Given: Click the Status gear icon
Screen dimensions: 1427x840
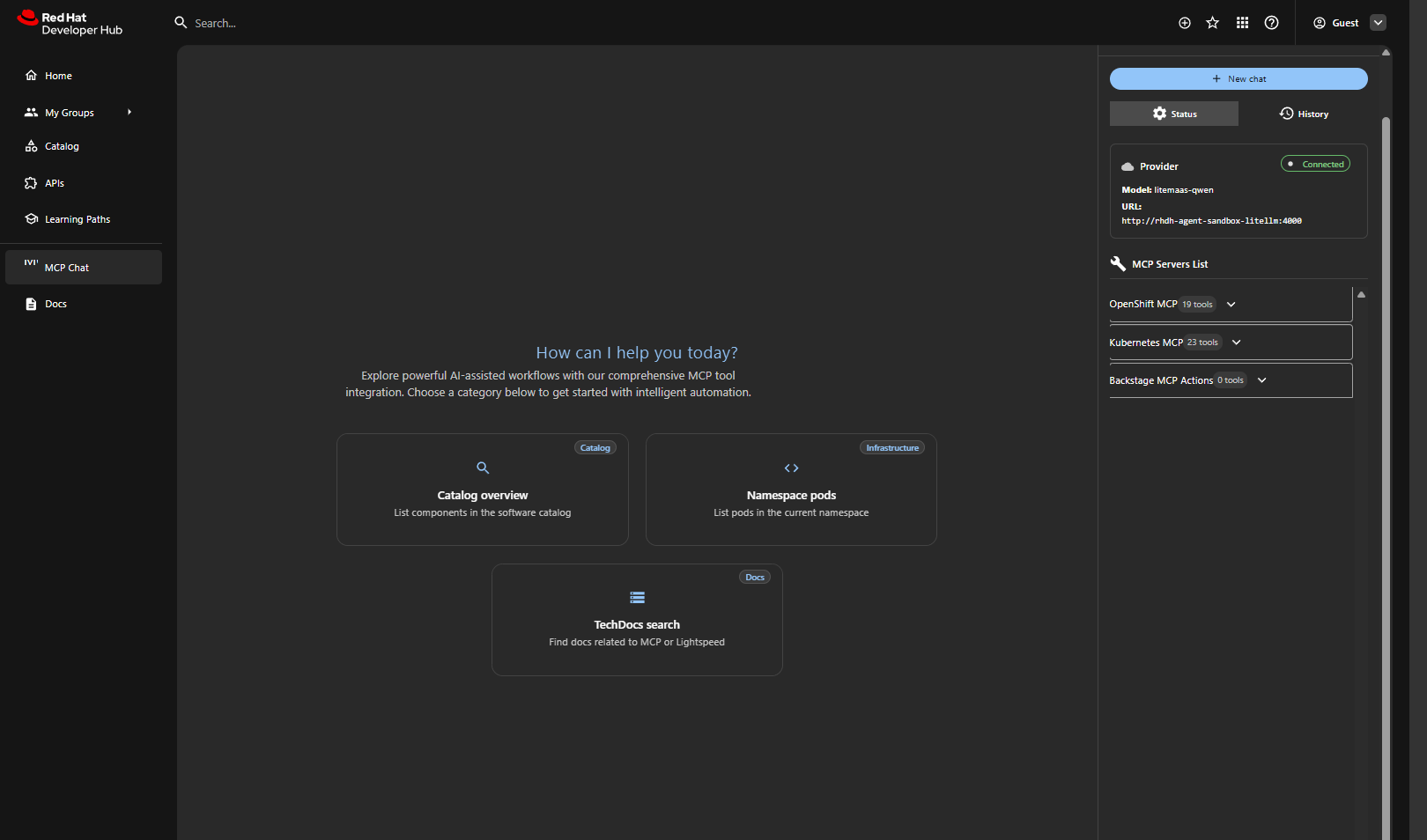Looking at the screenshot, I should (1160, 114).
